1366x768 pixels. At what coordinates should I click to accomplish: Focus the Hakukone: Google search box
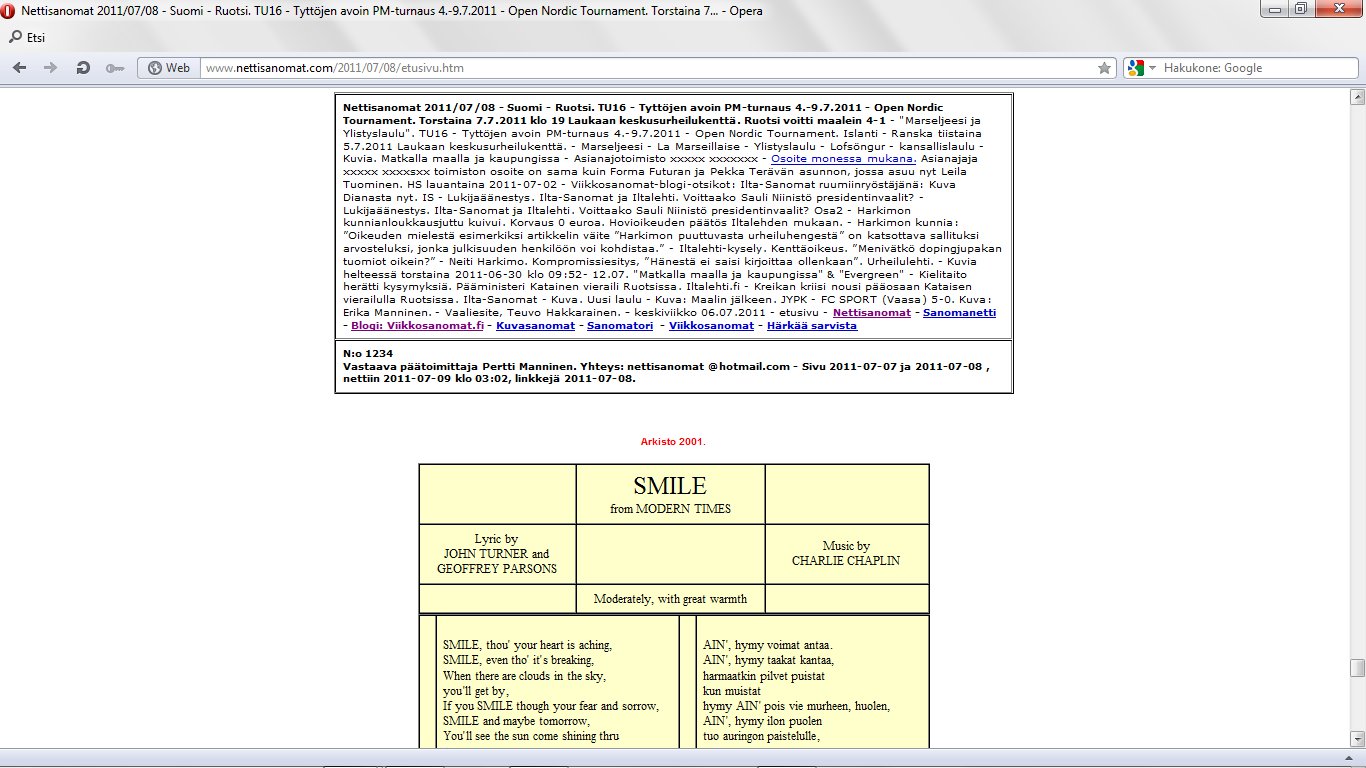tap(1250, 68)
